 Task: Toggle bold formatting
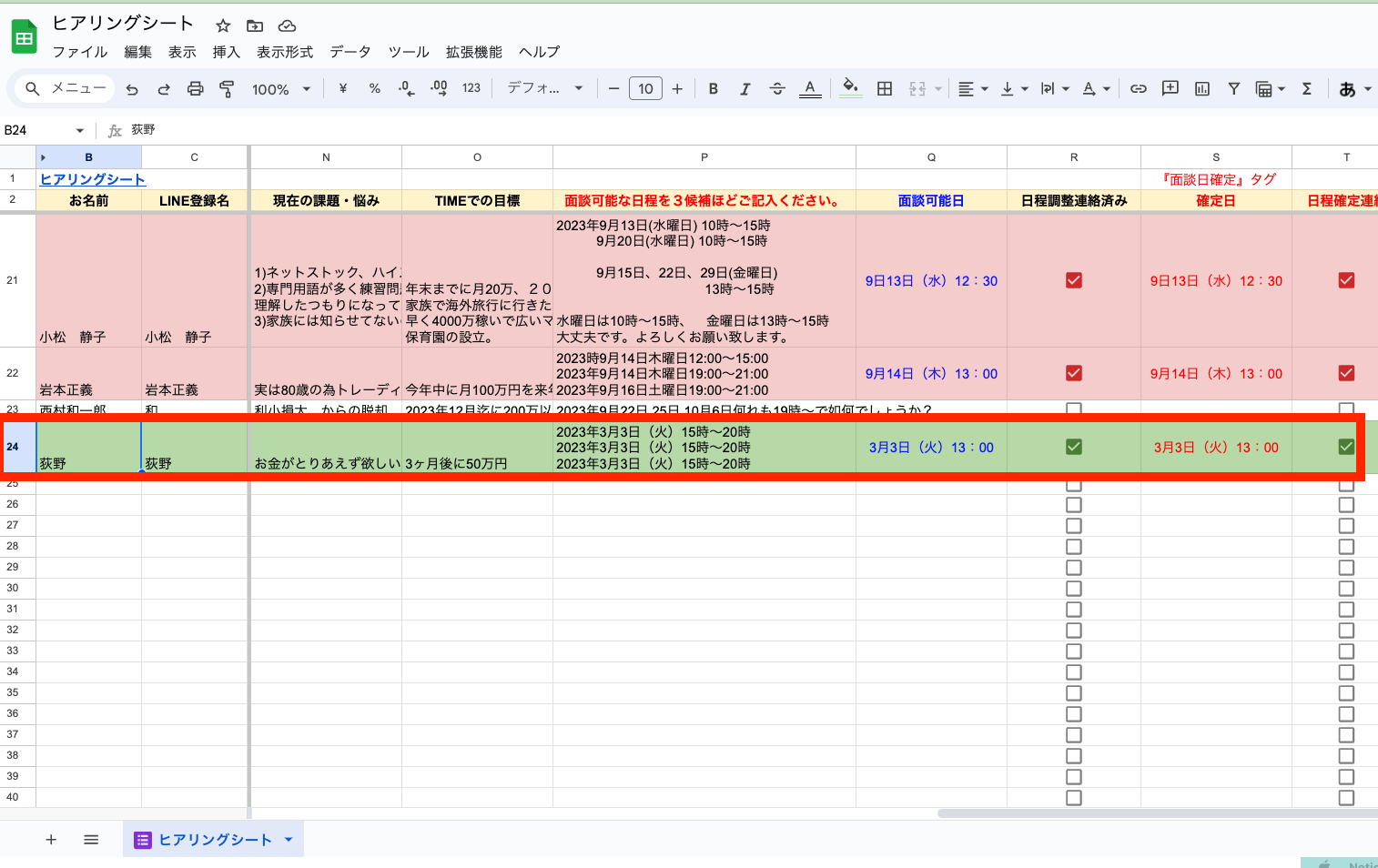coord(713,88)
